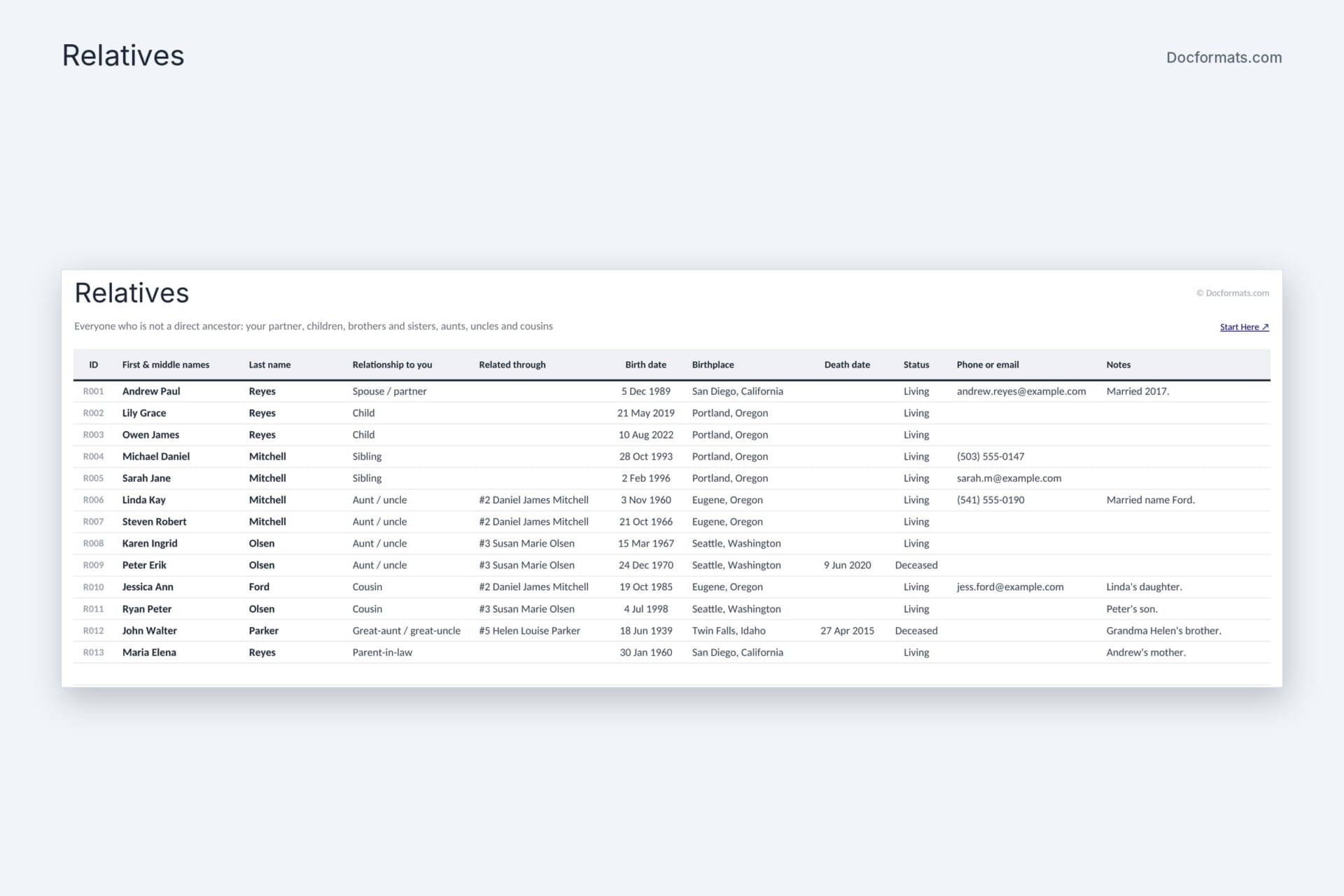
Task: Click the Birth date column header
Action: click(x=645, y=365)
